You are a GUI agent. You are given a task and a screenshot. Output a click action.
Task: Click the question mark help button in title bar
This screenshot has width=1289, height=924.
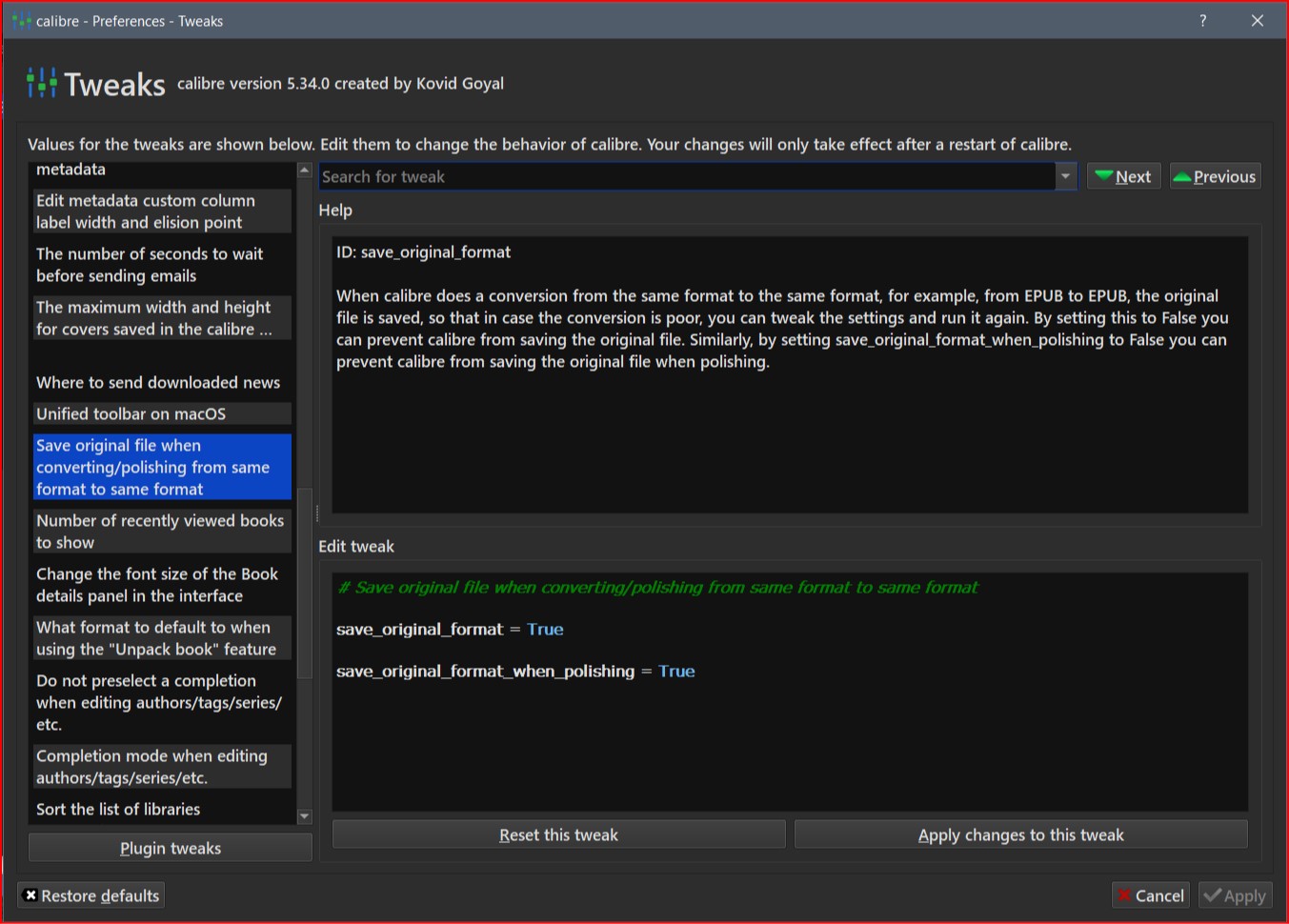point(1203,20)
